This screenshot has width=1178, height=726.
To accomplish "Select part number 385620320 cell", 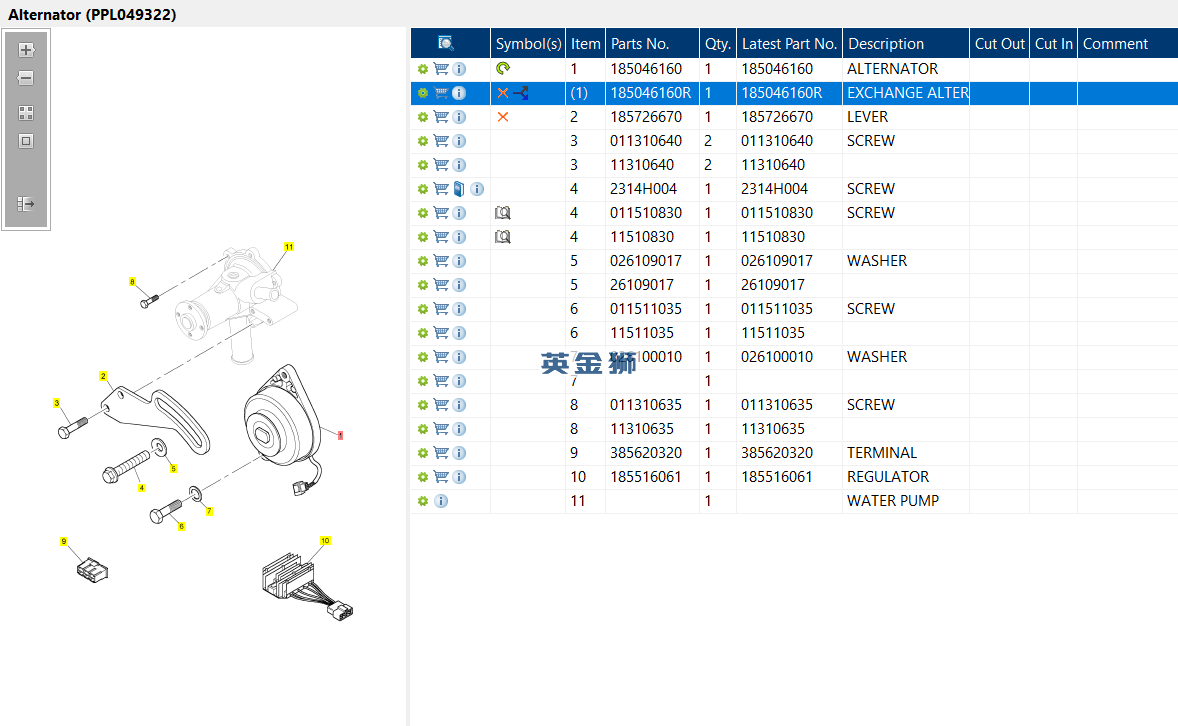I will click(x=652, y=452).
